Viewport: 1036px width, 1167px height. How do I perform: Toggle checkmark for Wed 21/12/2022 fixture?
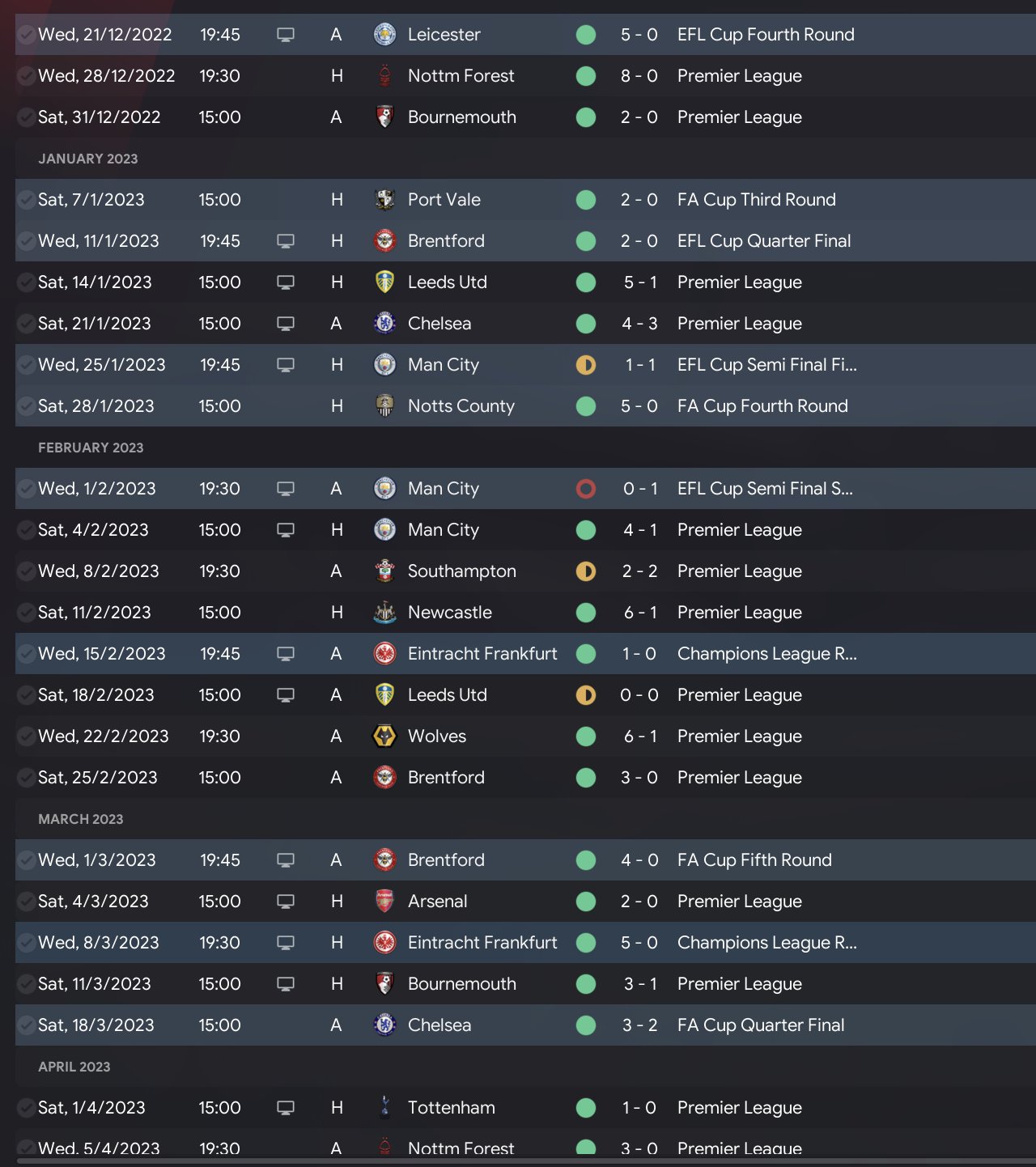click(x=26, y=35)
